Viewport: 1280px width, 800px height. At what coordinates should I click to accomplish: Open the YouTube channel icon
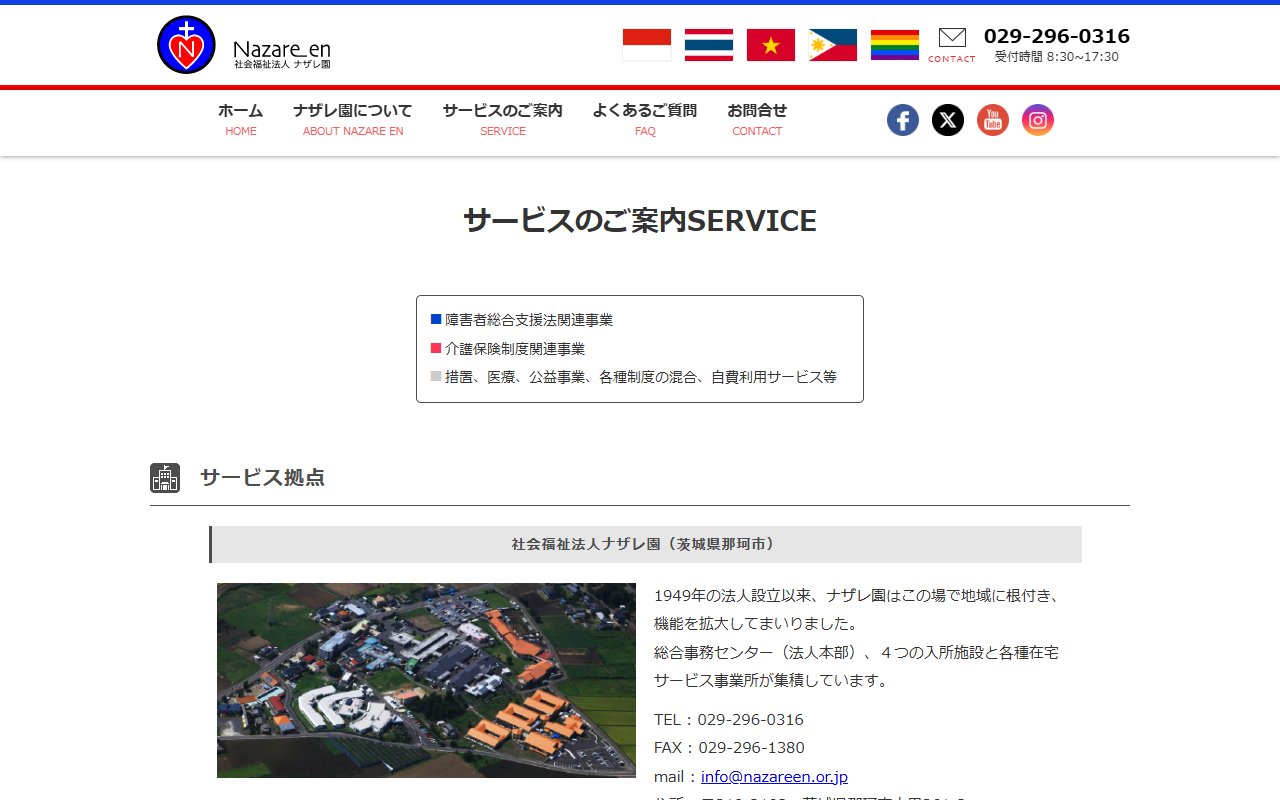993,120
